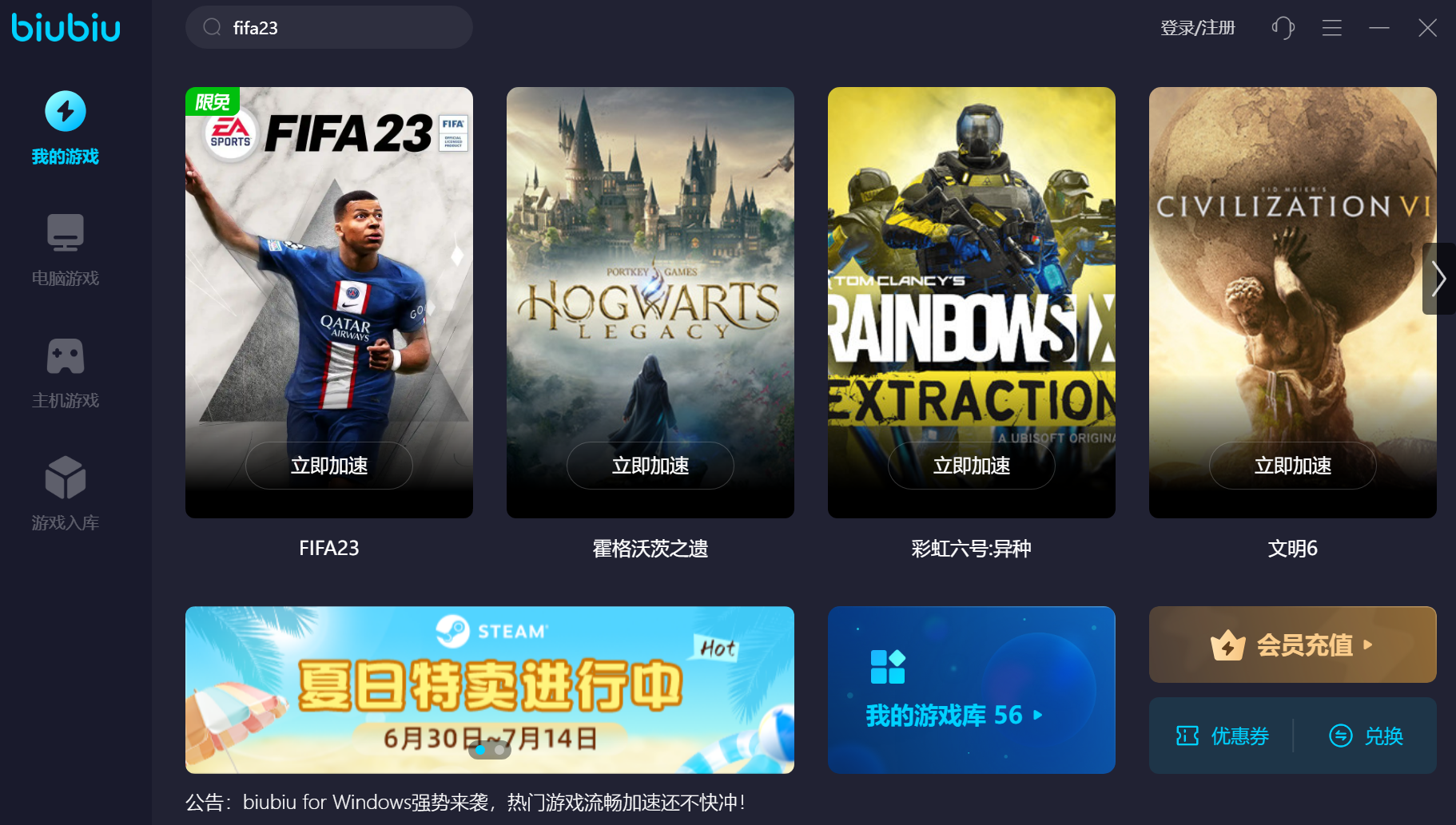
Task: Open the hamburger menu icon
Action: (x=1331, y=28)
